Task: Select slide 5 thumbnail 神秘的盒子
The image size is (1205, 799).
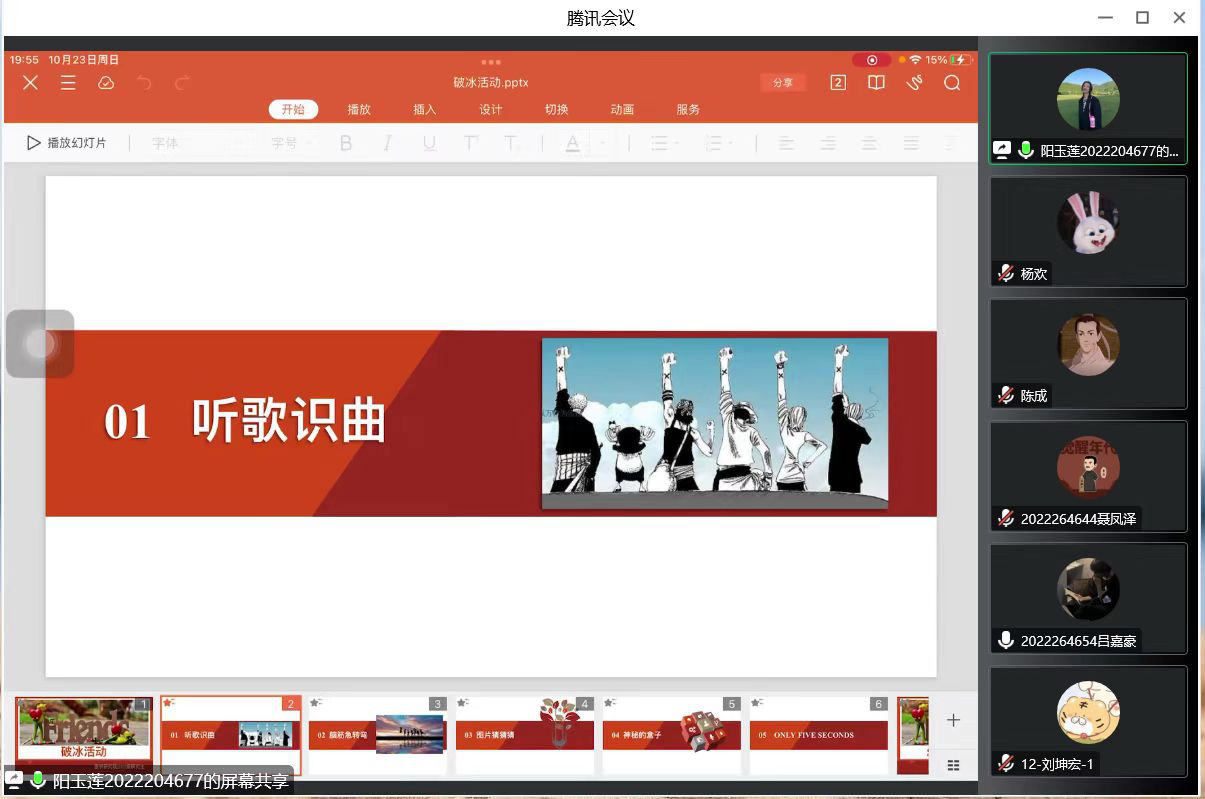Action: (x=672, y=735)
